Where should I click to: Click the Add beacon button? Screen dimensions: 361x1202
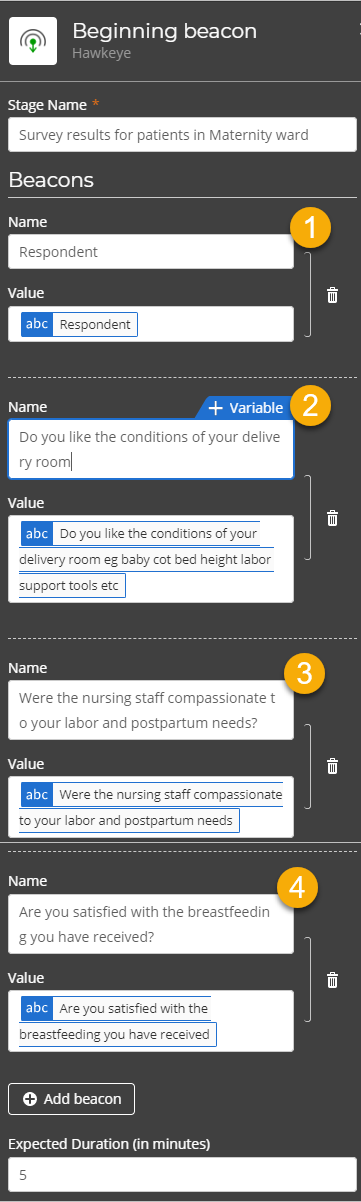[71, 1098]
